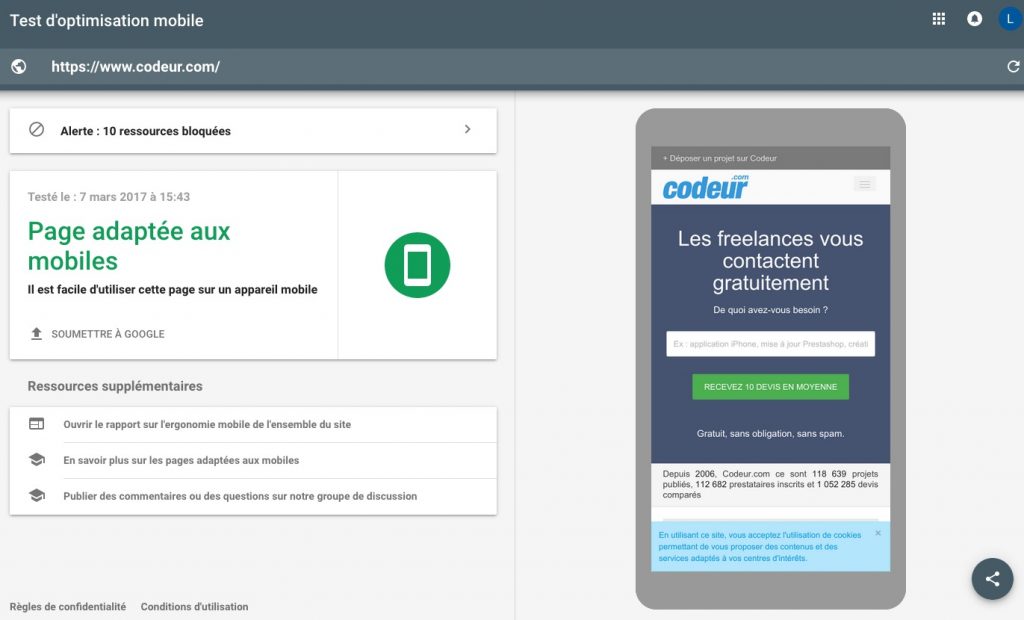Open En savoir plus sur les pages adaptées
1024x620 pixels.
(x=181, y=460)
